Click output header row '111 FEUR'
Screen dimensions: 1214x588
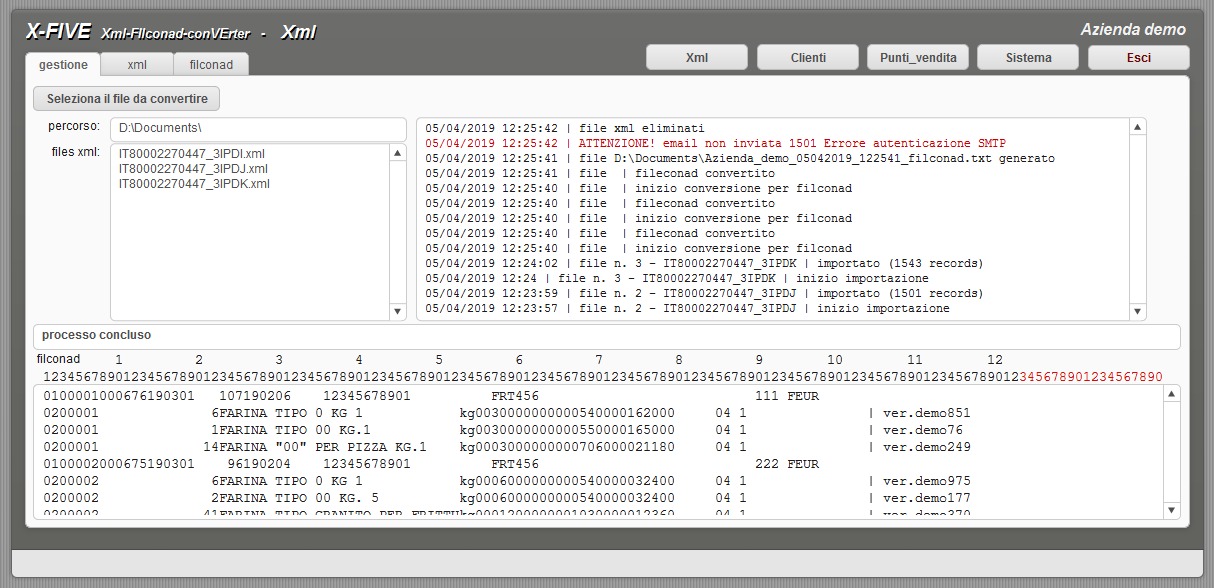pos(431,396)
